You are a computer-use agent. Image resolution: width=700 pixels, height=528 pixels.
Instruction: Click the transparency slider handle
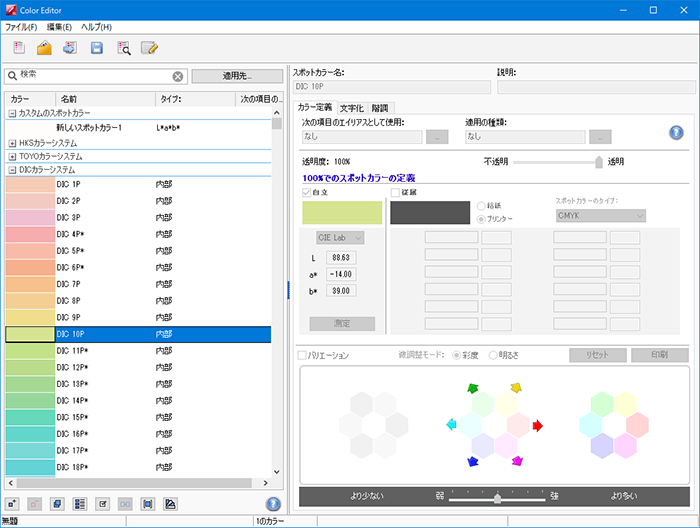pyautogui.click(x=599, y=162)
